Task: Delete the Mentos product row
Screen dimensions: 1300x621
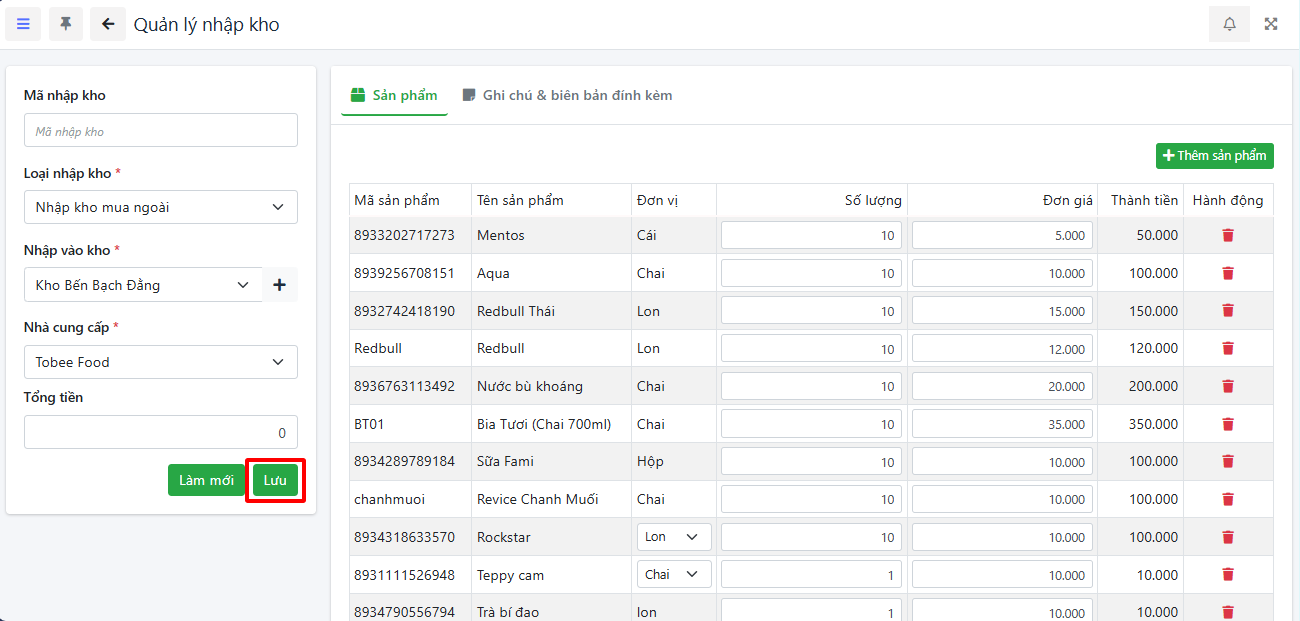Action: [1228, 235]
